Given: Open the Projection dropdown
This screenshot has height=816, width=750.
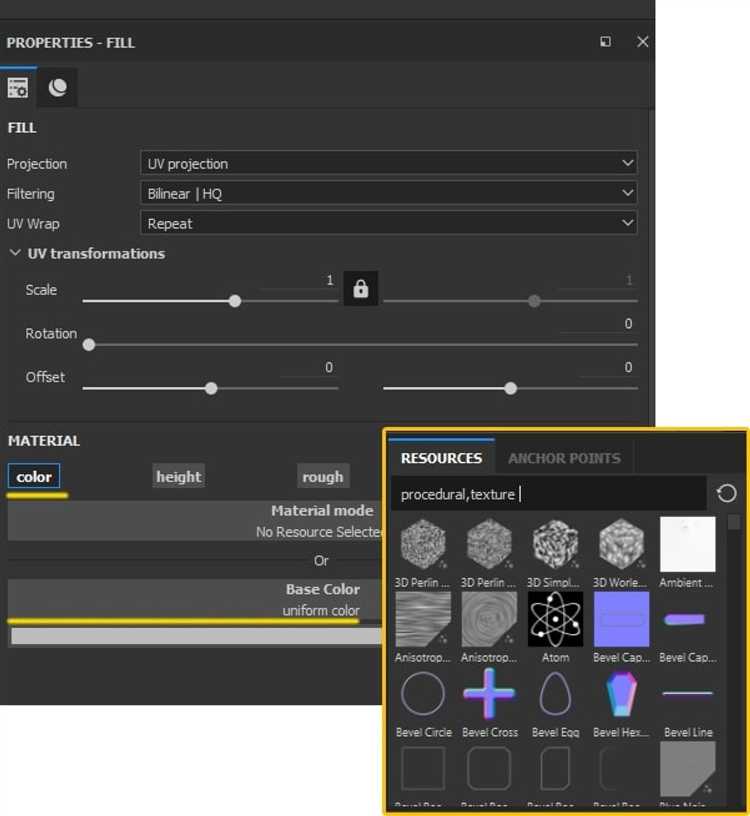Looking at the screenshot, I should coord(389,163).
